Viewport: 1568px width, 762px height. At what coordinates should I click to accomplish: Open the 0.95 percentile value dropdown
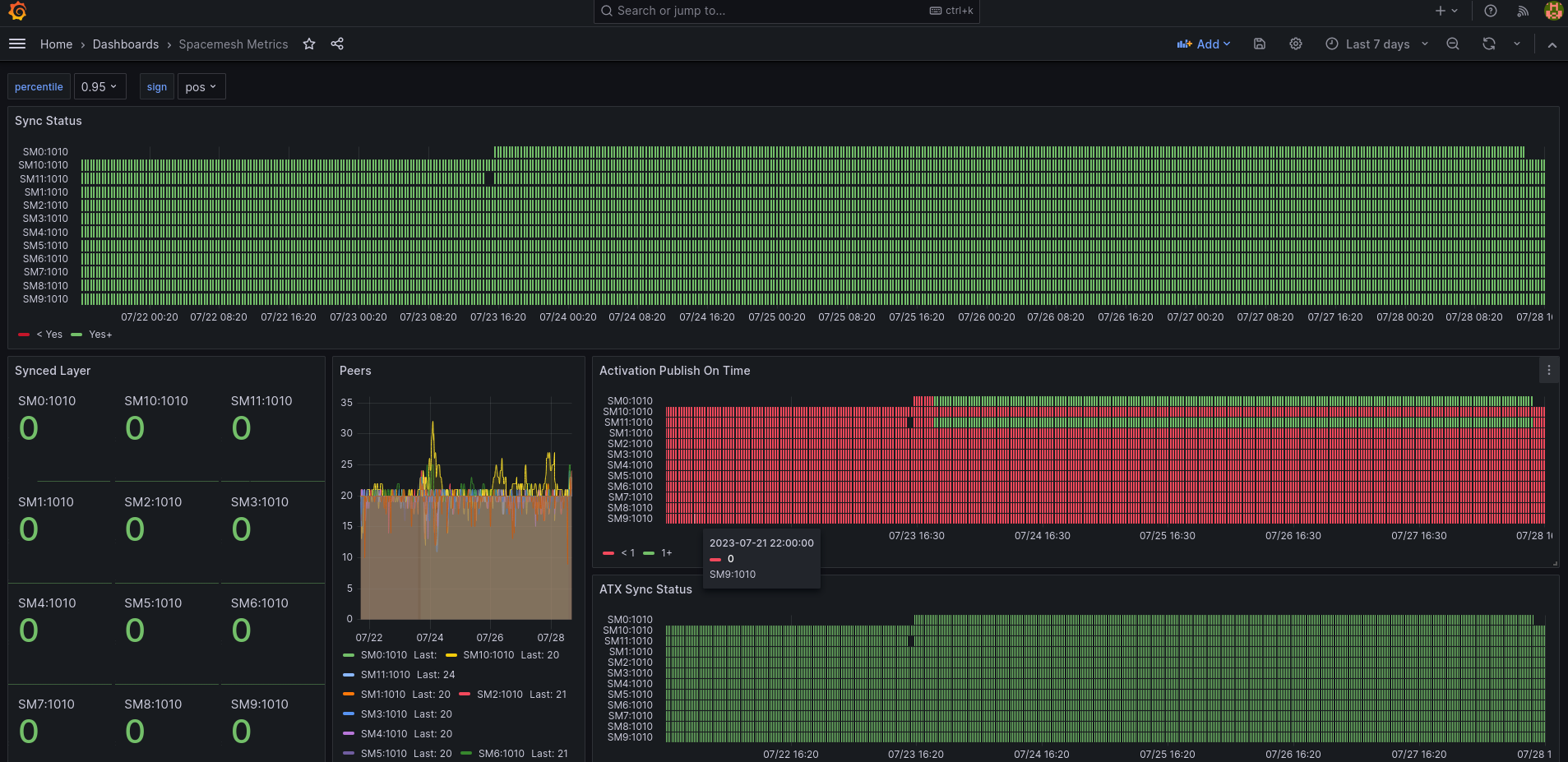99,86
